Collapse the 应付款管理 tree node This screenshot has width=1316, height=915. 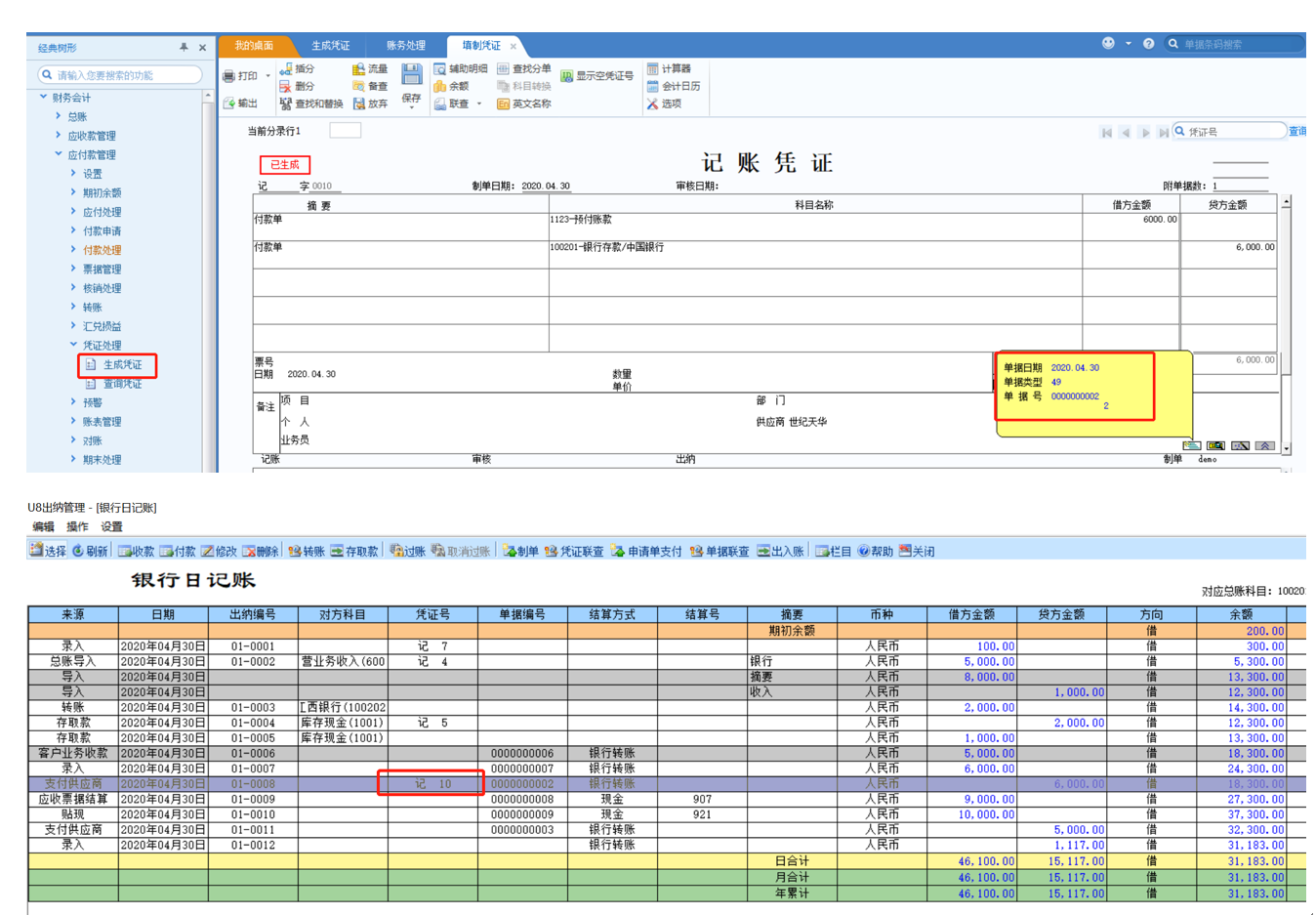[59, 153]
